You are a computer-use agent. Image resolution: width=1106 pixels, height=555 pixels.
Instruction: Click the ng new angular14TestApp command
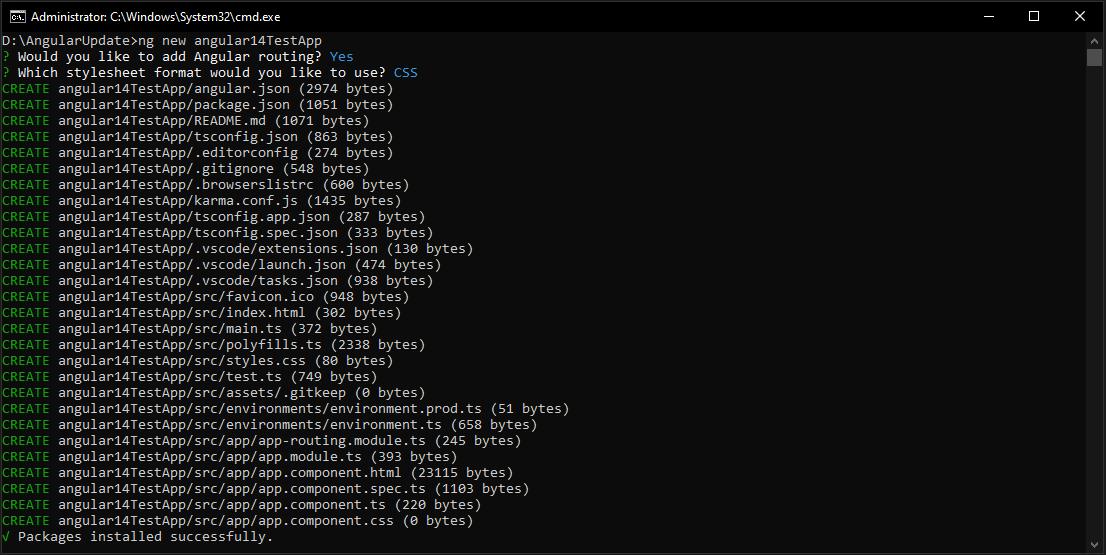click(229, 41)
